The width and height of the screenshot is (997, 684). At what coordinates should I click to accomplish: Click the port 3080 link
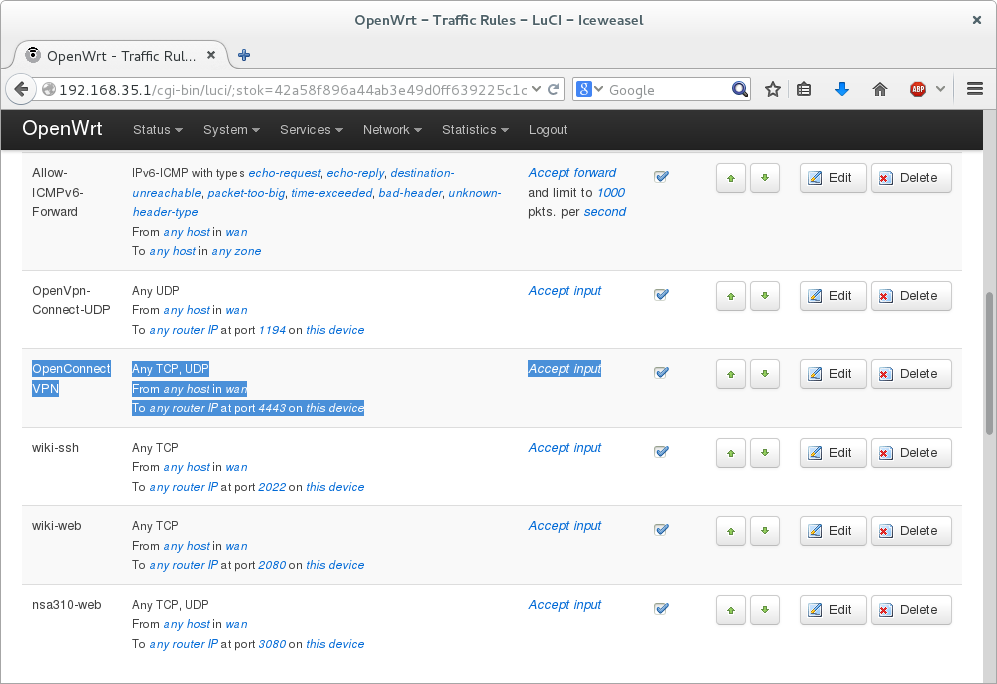[272, 644]
